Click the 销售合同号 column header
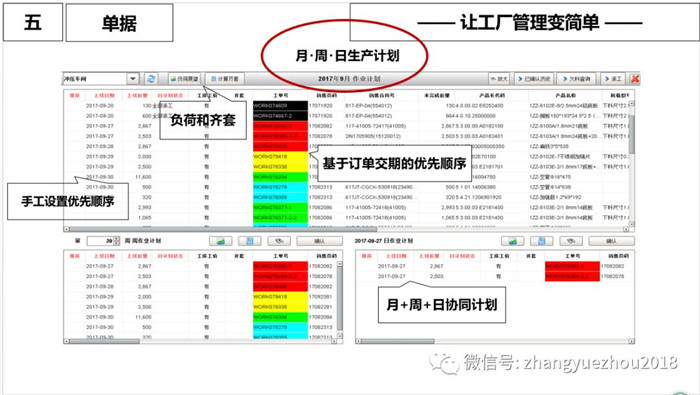 pos(381,96)
